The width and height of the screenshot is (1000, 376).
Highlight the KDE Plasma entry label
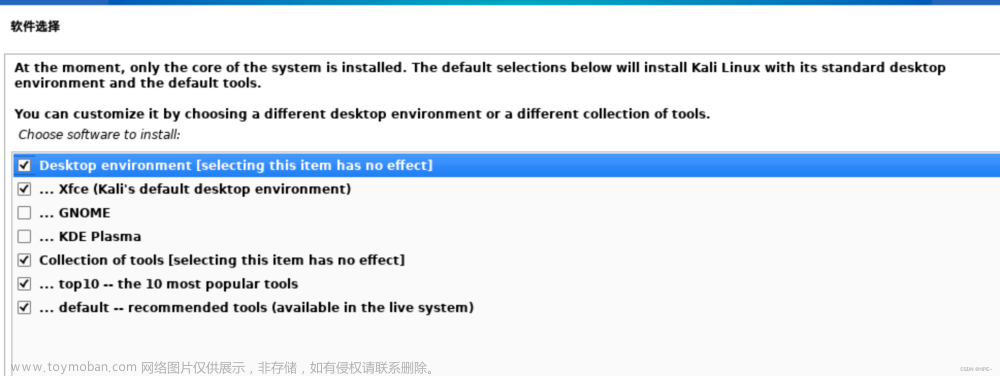(x=90, y=236)
